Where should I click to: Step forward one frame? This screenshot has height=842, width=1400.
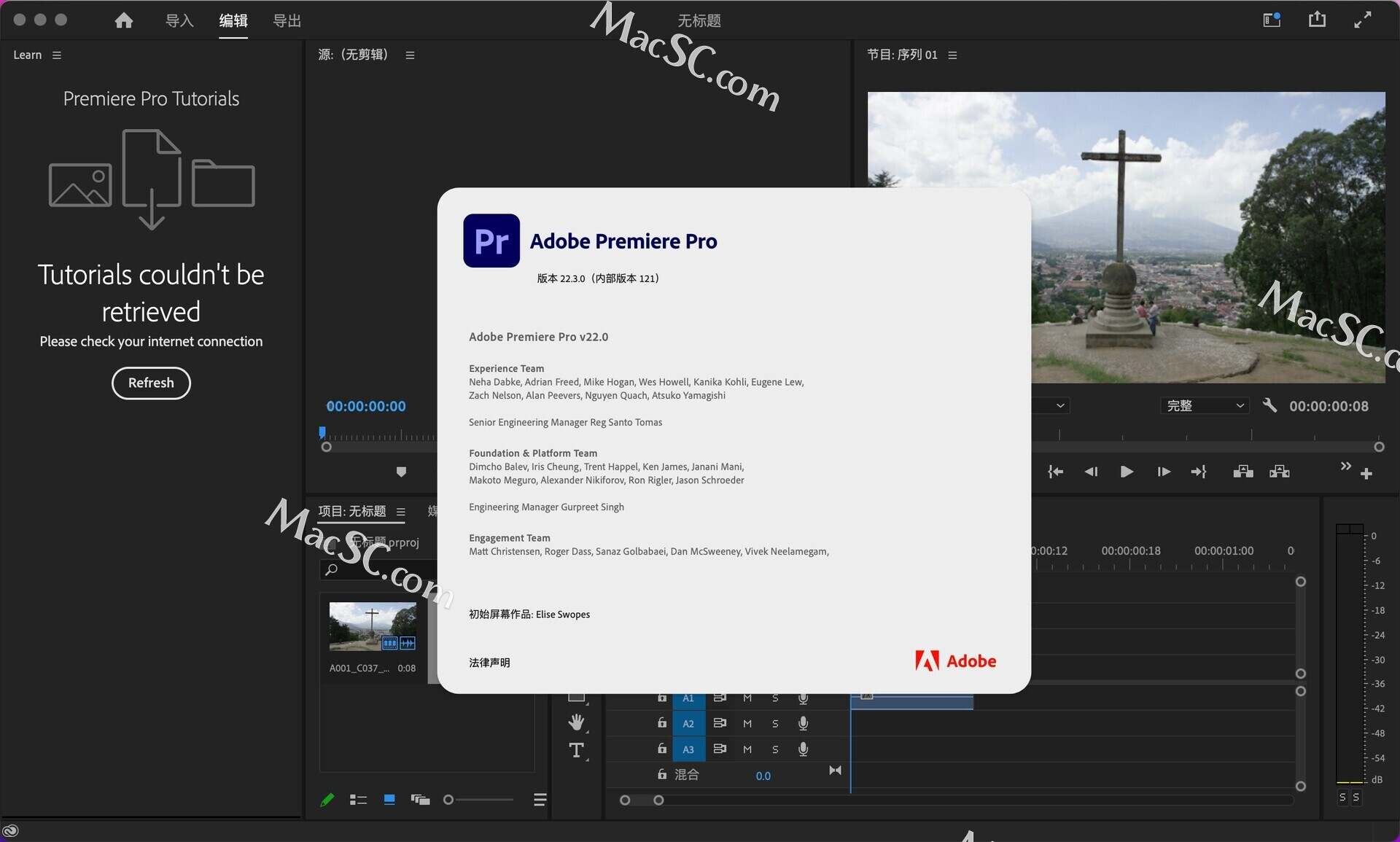1164,472
